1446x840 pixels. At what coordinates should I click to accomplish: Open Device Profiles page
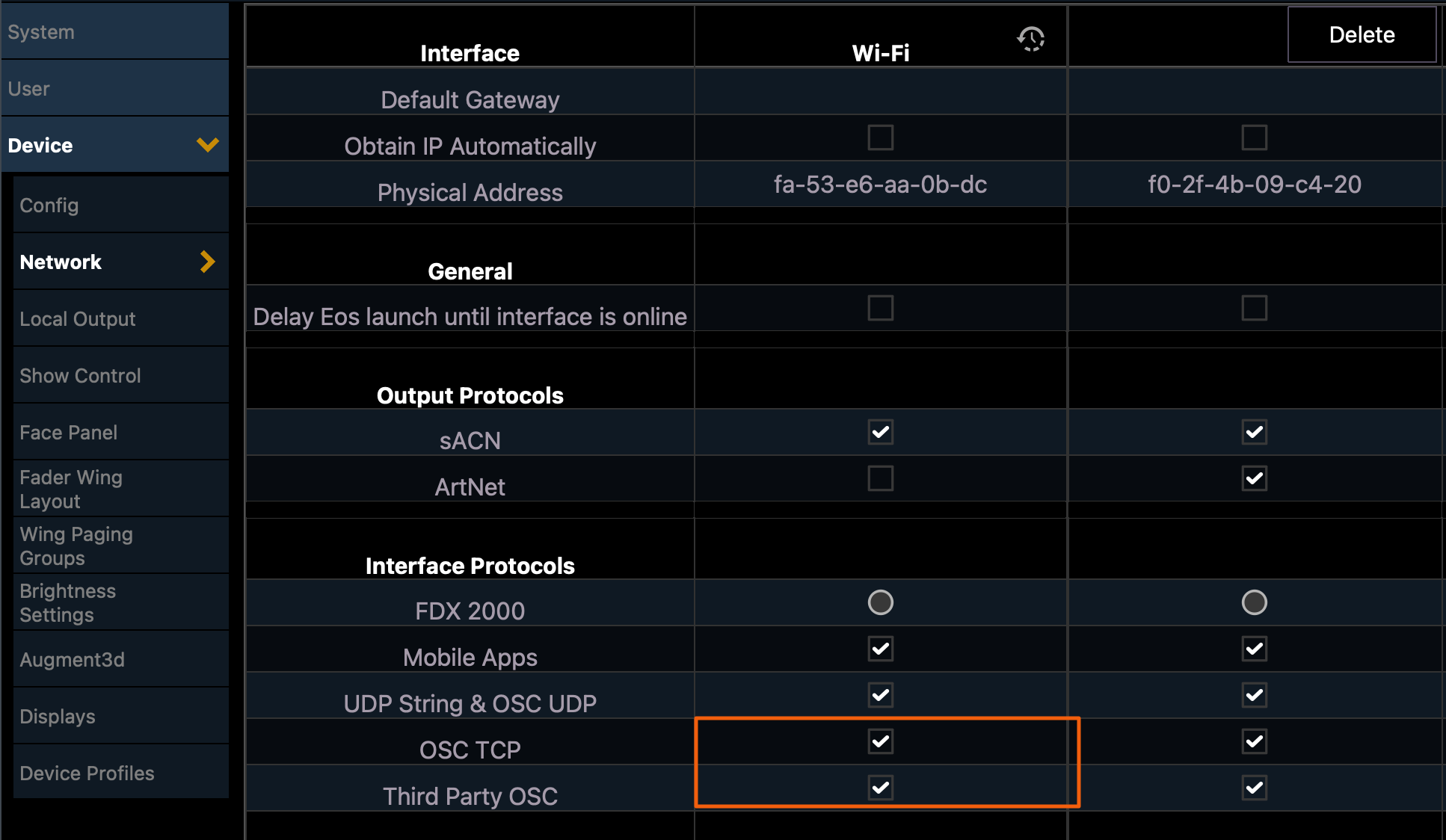(120, 773)
